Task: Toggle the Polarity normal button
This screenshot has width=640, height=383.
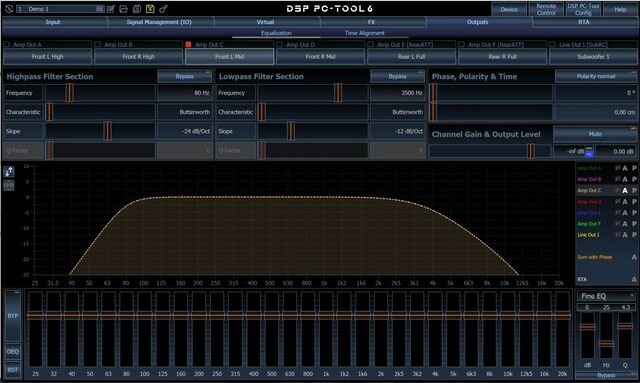Action: coord(596,76)
